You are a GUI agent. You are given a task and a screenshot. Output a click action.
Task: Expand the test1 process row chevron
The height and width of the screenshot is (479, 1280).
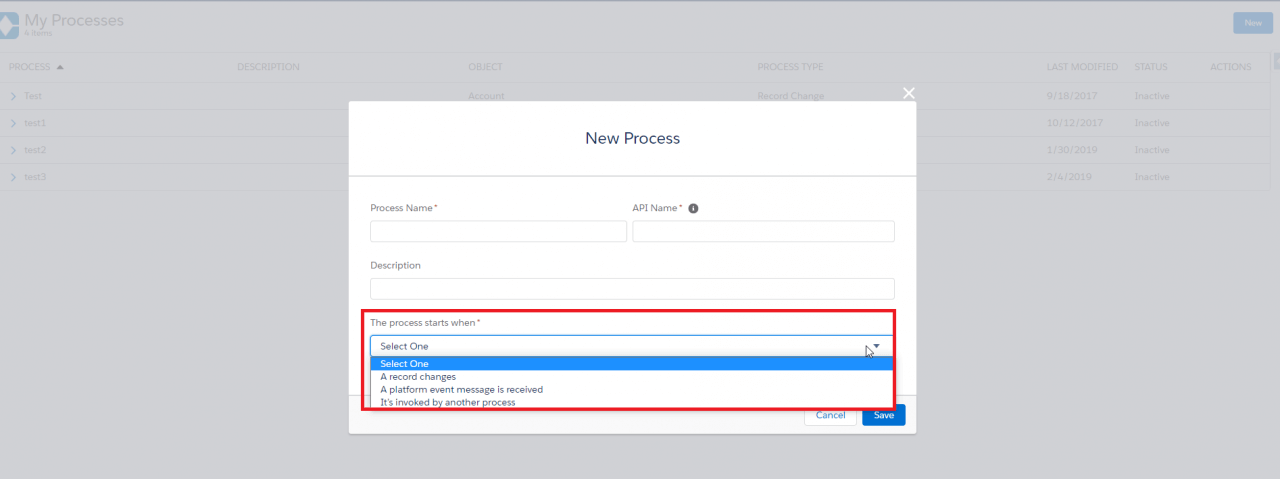[13, 123]
